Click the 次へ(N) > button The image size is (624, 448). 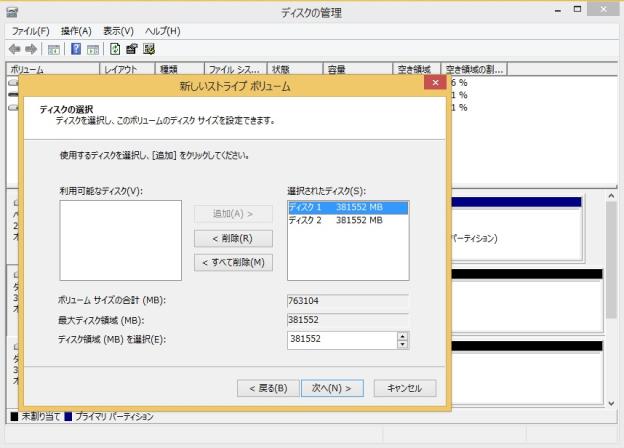click(x=332, y=388)
